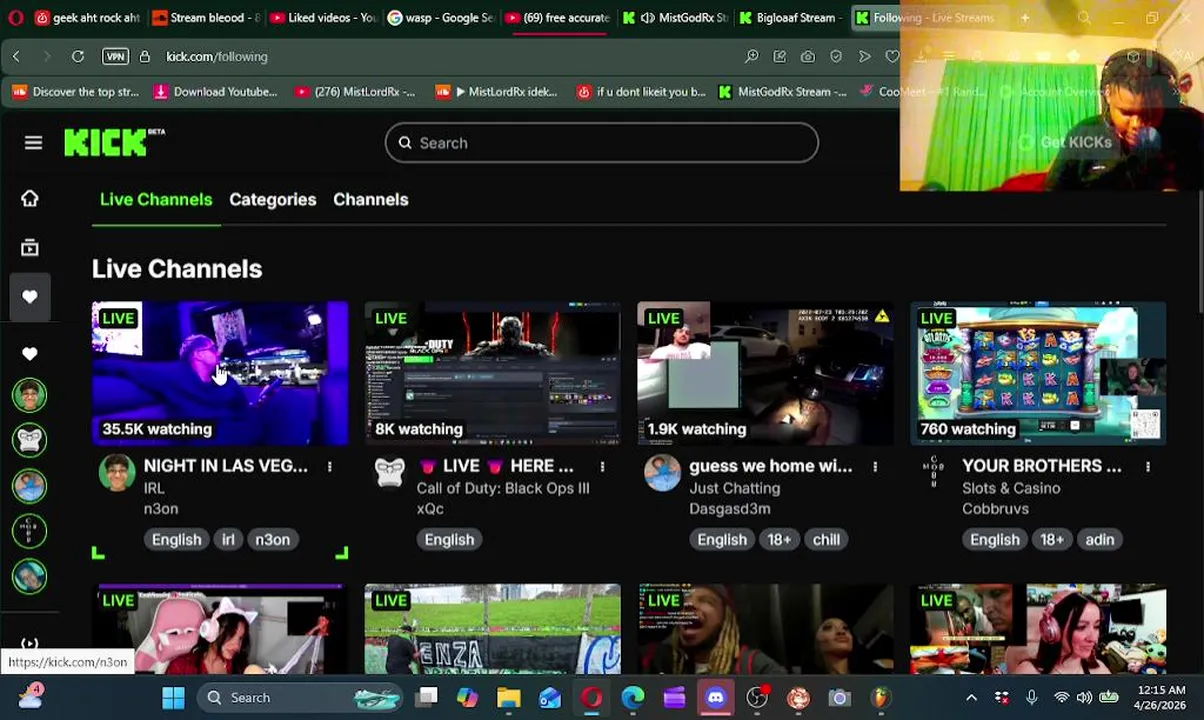Open the IRL category link
1204x720 pixels.
click(154, 488)
